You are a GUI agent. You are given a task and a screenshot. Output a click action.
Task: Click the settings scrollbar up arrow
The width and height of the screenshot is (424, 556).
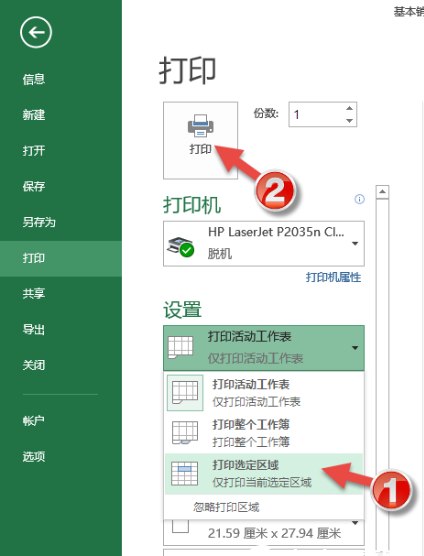pos(382,192)
